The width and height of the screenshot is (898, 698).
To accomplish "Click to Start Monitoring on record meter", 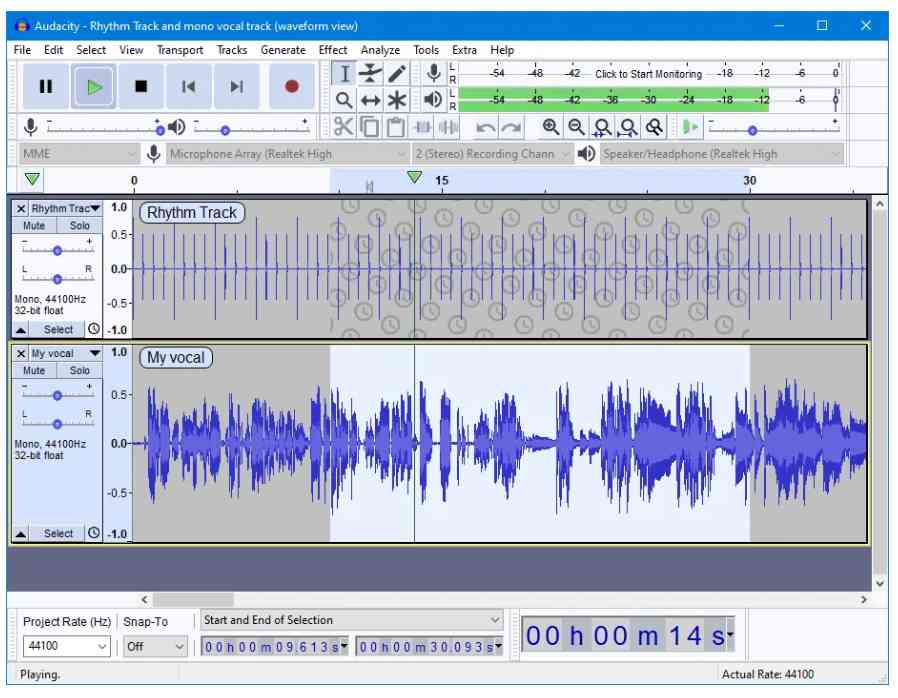I will coord(648,74).
